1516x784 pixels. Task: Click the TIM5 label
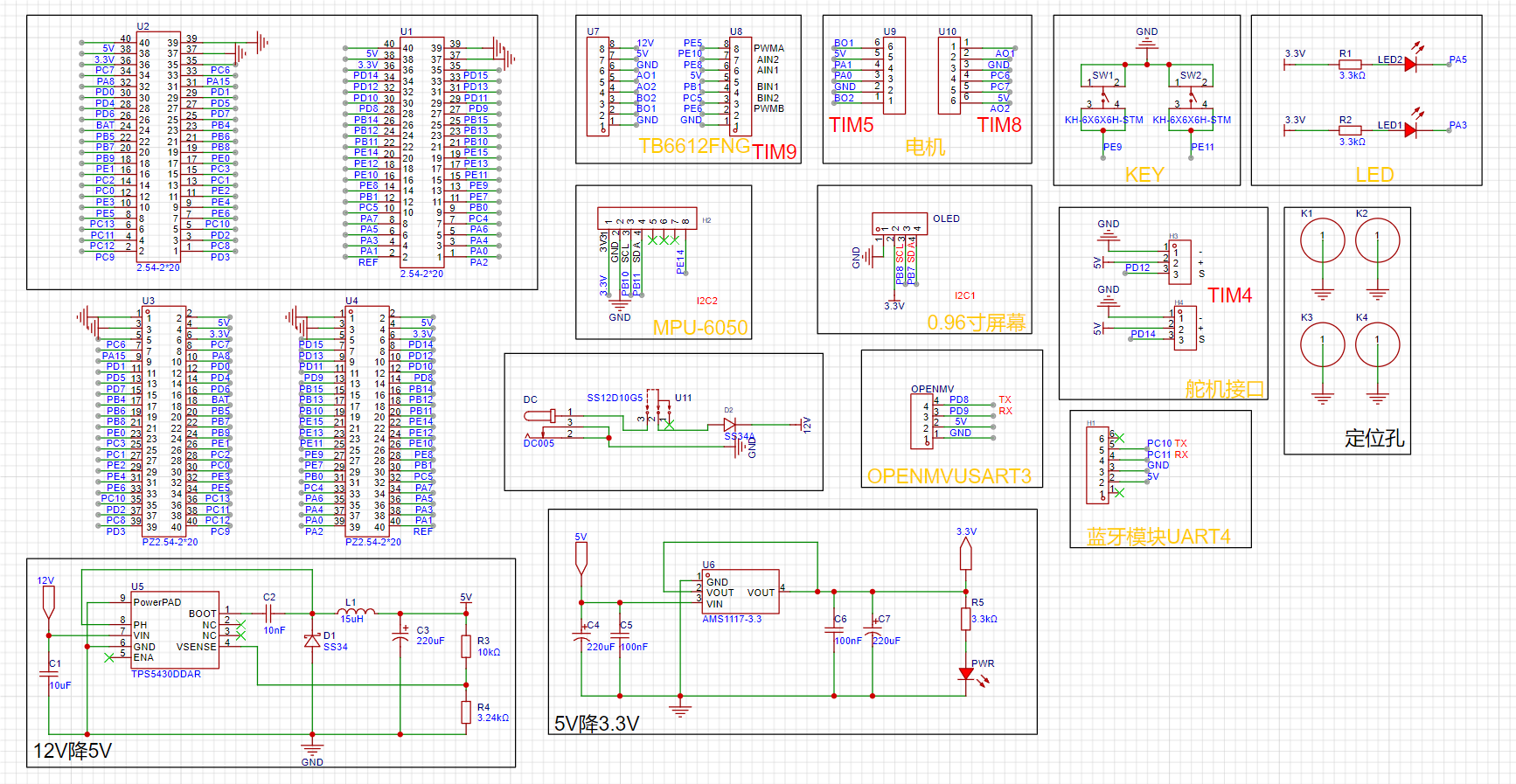pyautogui.click(x=852, y=125)
